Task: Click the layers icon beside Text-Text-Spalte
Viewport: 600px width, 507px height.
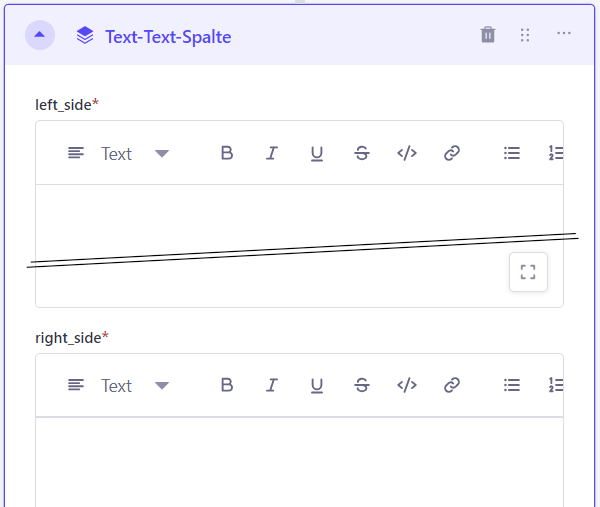Action: 85,35
